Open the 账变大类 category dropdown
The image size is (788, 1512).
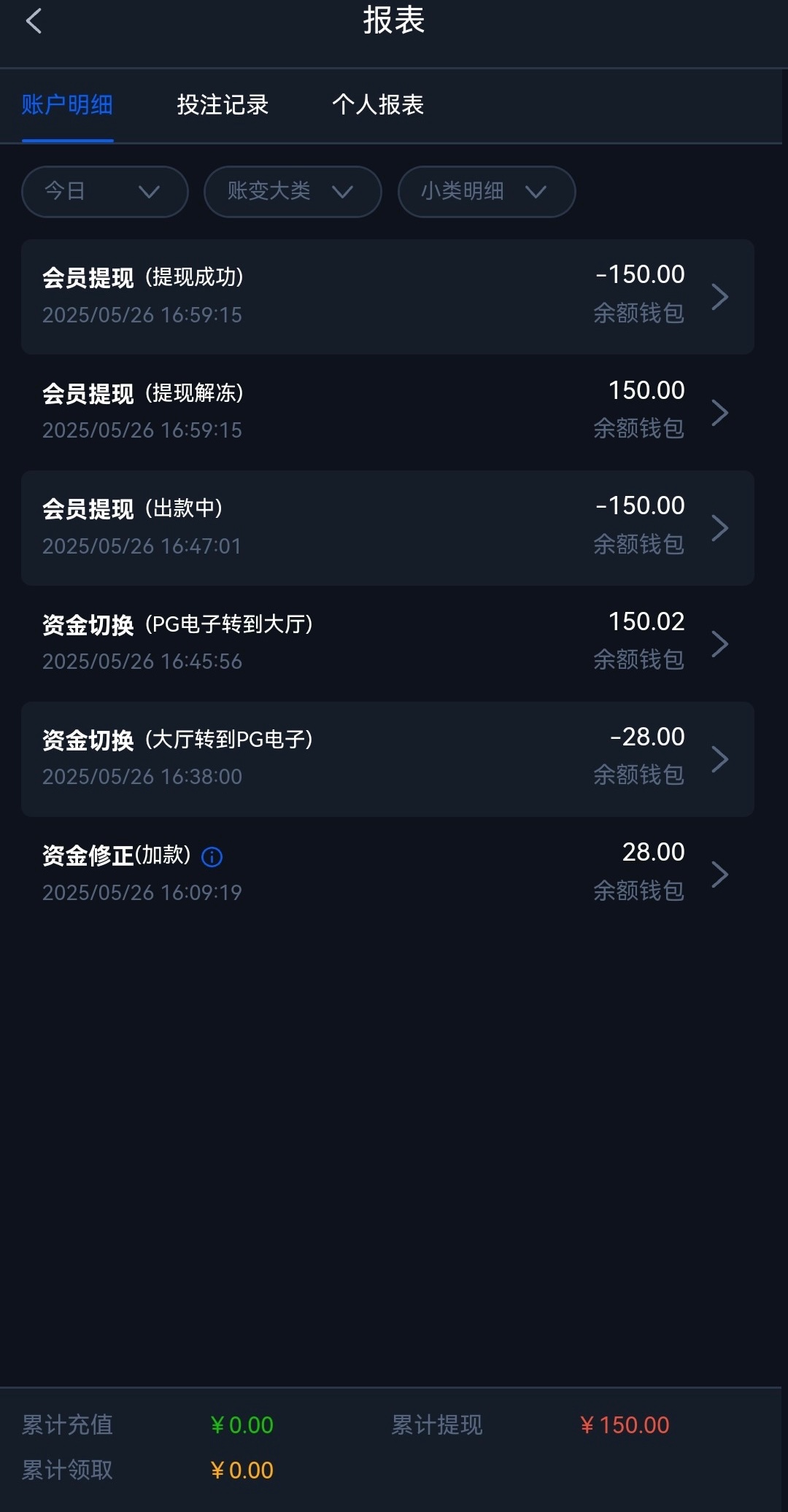(293, 192)
